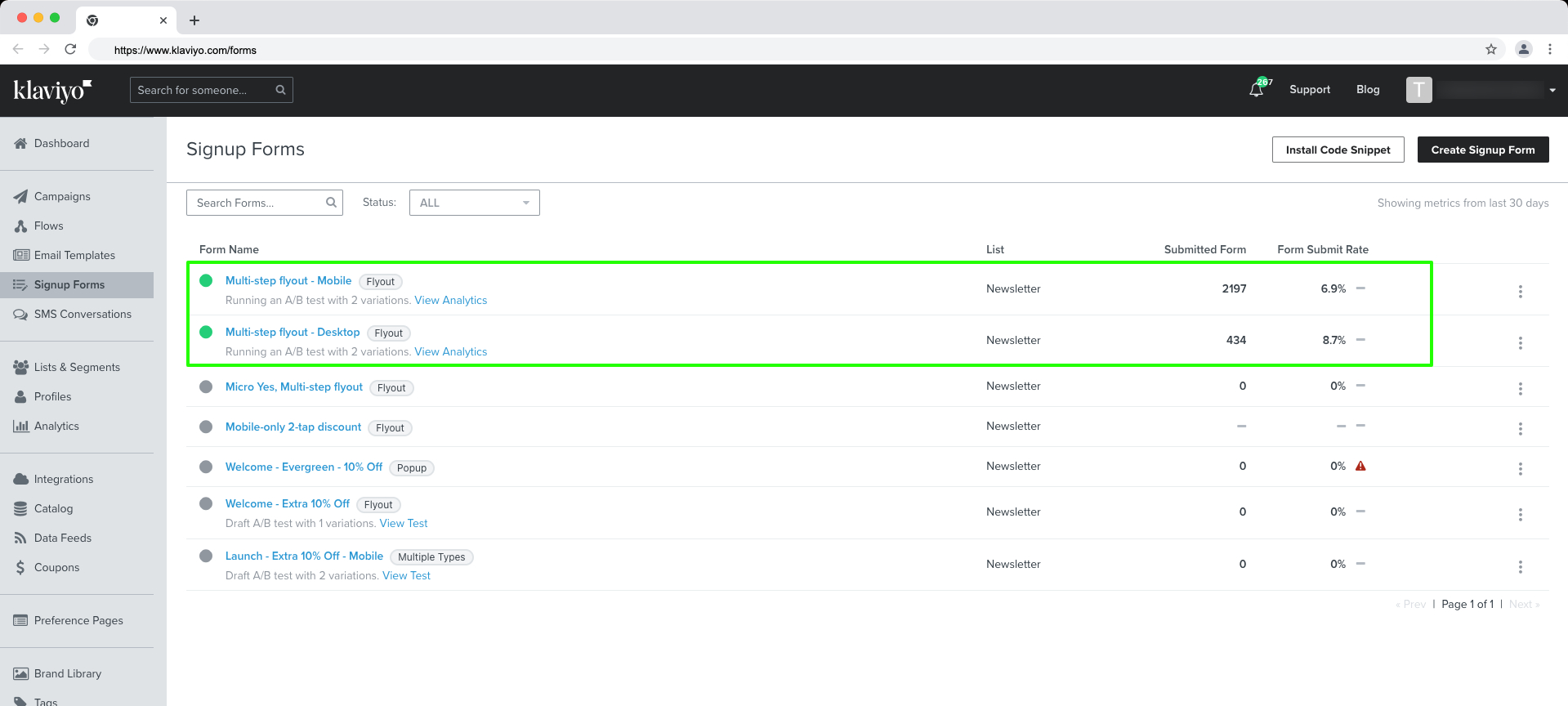The image size is (1568, 706).
Task: Click the gray status dot for Micro Yes, Multi-step flyout
Action: [206, 387]
